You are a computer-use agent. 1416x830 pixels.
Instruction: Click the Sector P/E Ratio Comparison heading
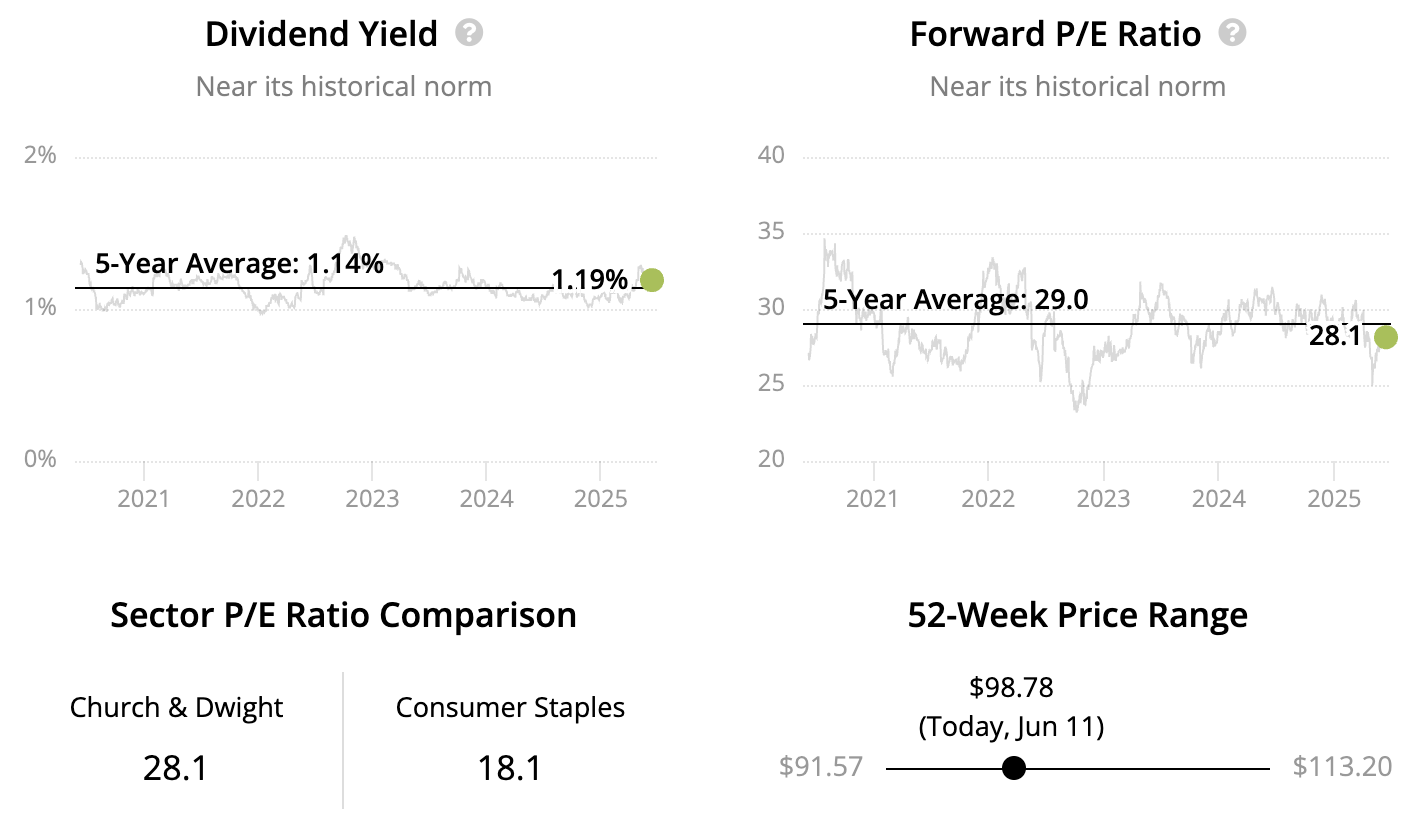click(x=343, y=614)
